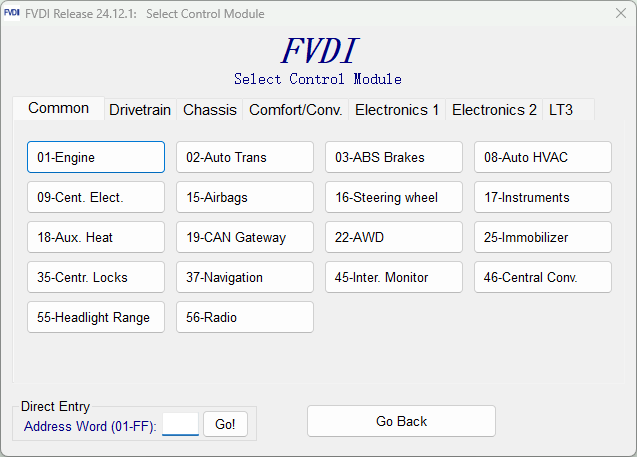This screenshot has height=457, width=637.
Task: Select the 25-Immobilizer module
Action: (x=543, y=237)
